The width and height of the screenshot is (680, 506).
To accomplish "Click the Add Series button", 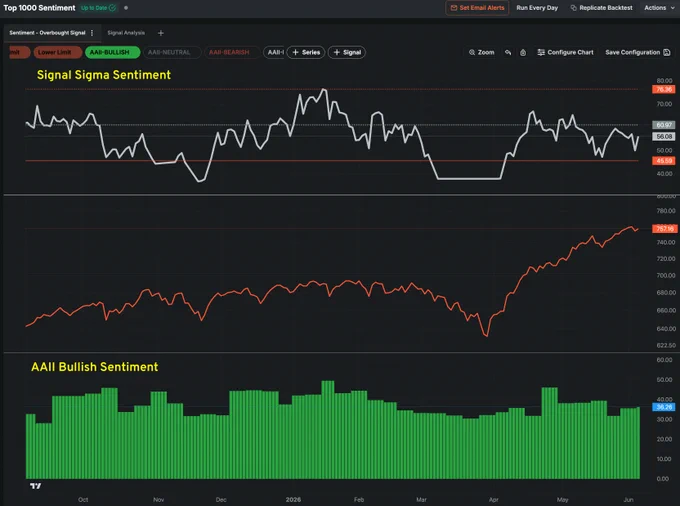I will click(x=306, y=52).
